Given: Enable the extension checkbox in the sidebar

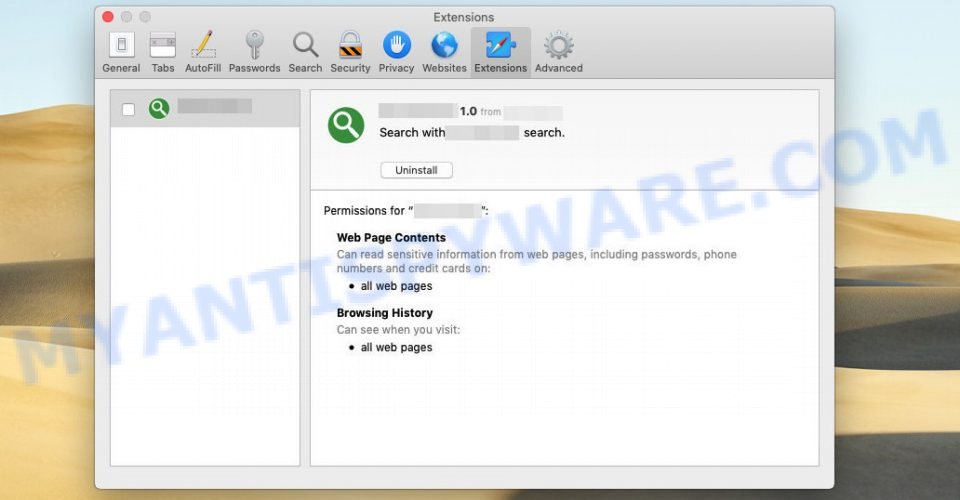Looking at the screenshot, I should pos(128,110).
